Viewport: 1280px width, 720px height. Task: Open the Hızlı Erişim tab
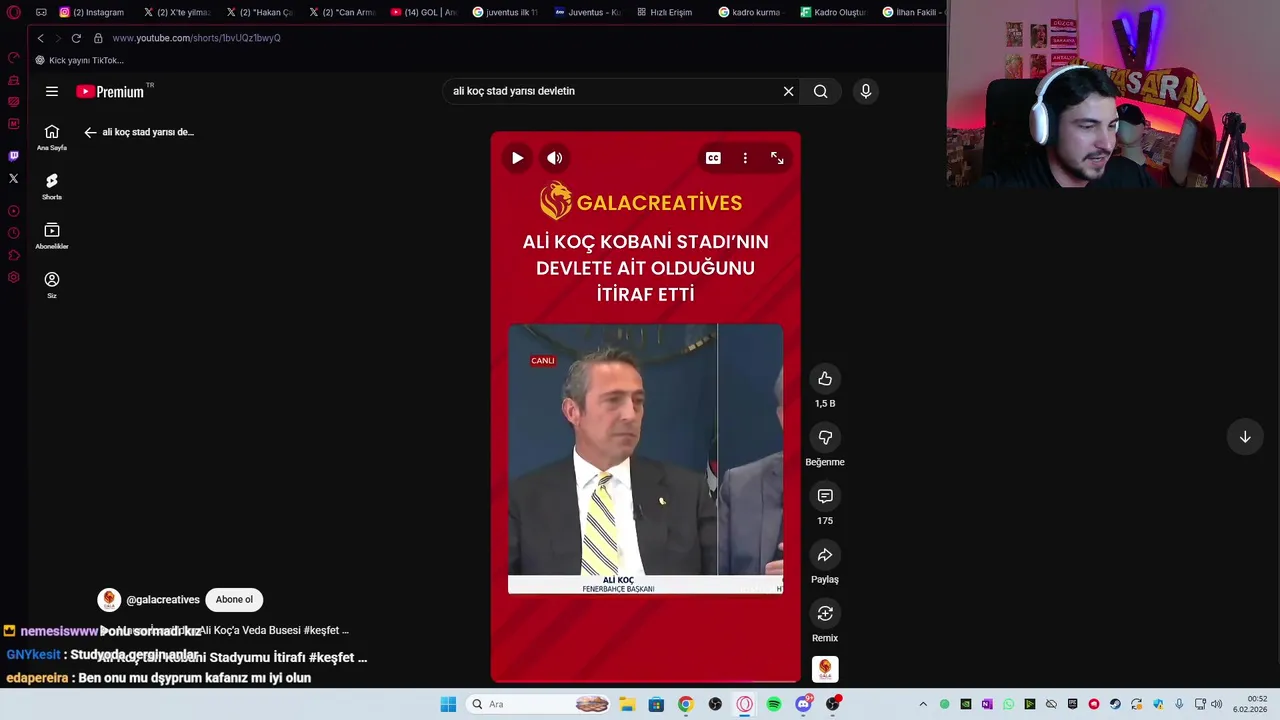(x=666, y=12)
